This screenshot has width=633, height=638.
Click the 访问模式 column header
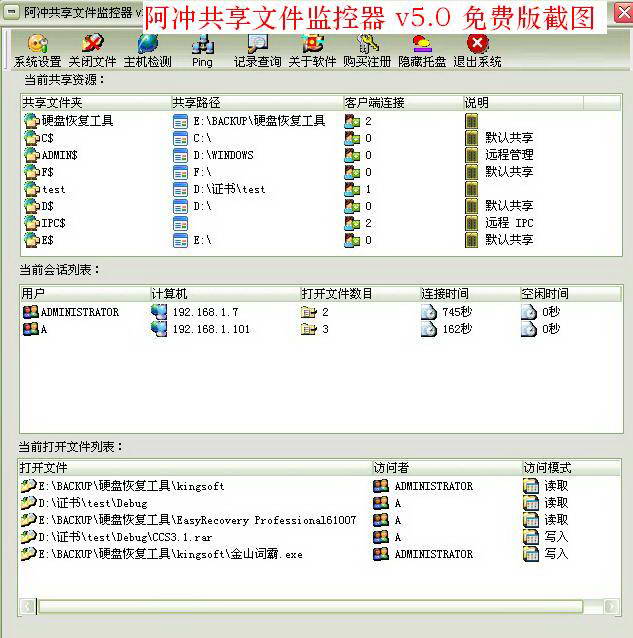tap(570, 468)
